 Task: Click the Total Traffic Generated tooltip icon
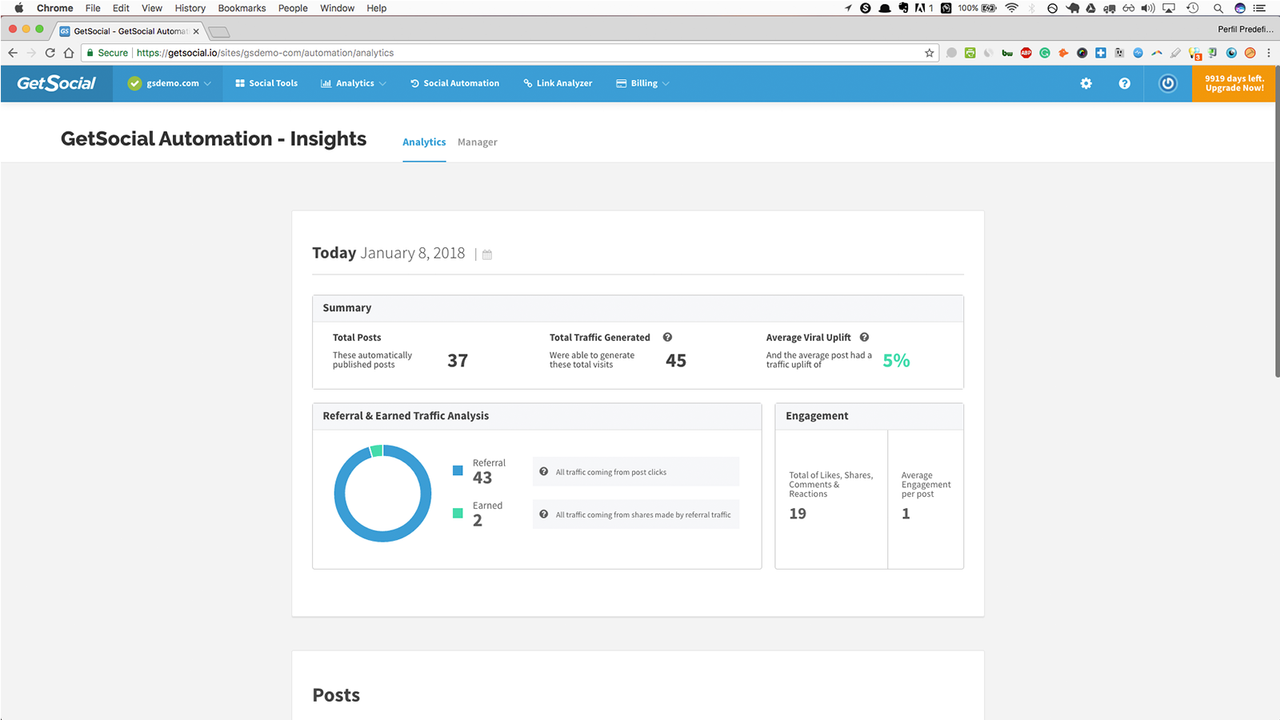click(667, 337)
